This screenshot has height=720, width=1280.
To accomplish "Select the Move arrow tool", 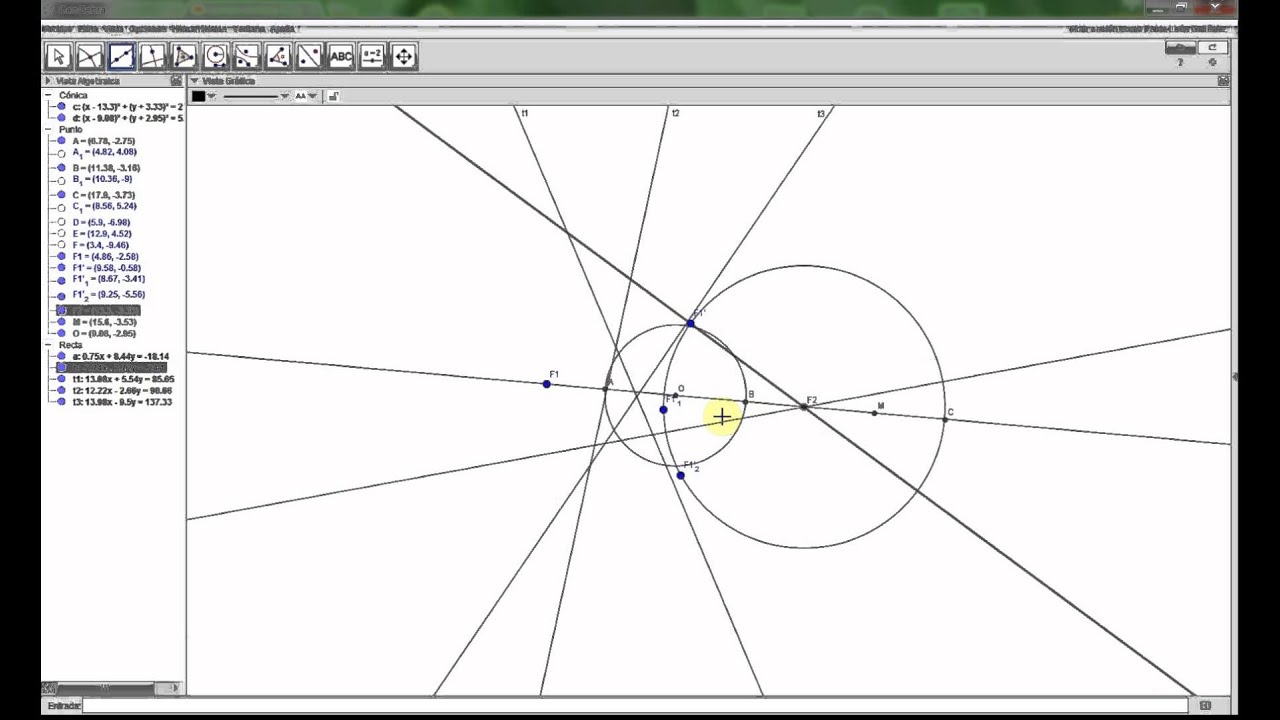I will tap(58, 56).
